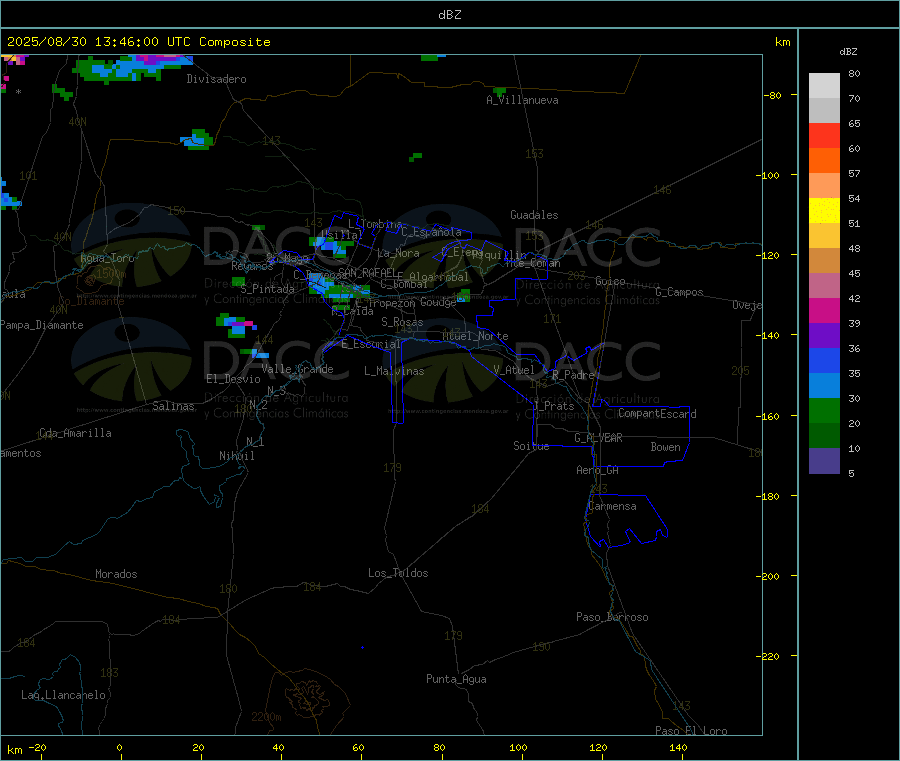Image resolution: width=900 pixels, height=761 pixels.
Task: Select the magenta 39-42 dBZ legend swatch
Action: click(x=824, y=310)
